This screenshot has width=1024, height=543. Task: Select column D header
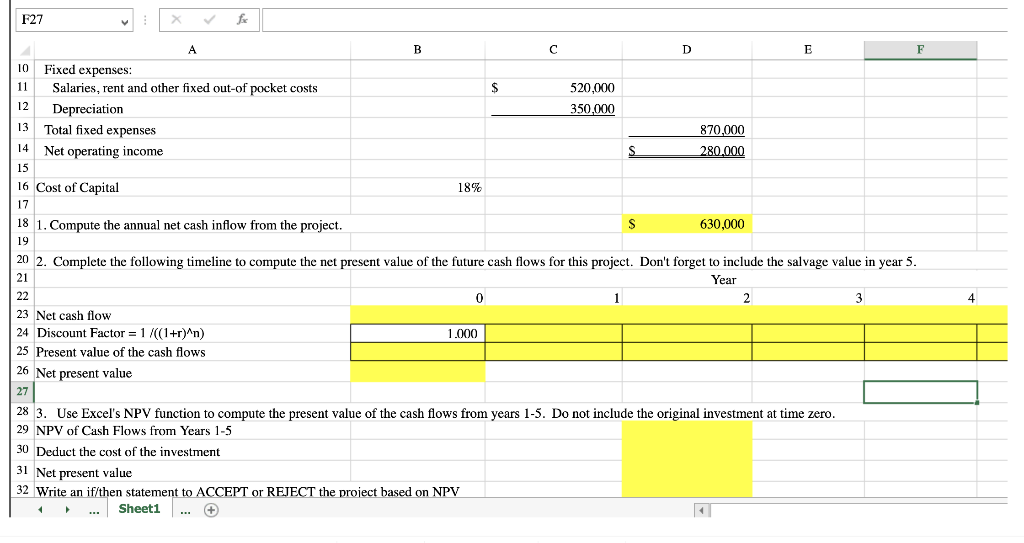click(x=686, y=50)
